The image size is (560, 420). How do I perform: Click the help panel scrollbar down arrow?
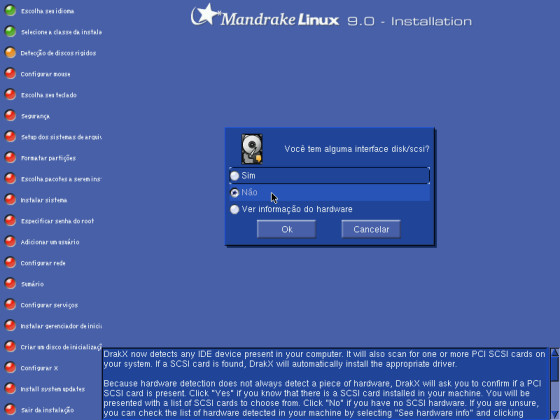(x=555, y=415)
